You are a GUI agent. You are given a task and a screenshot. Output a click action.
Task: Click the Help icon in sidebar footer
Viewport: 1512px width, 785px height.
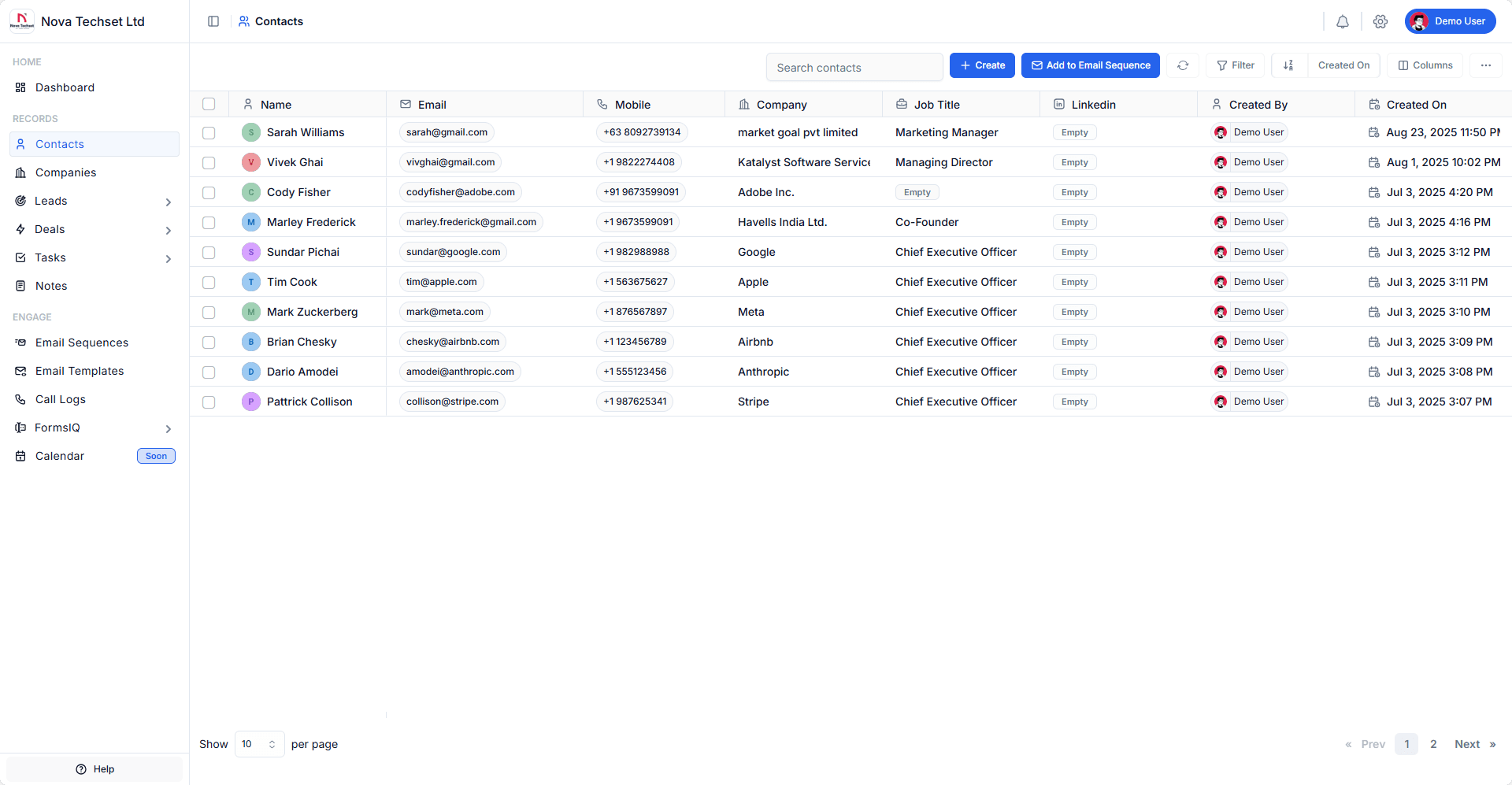click(x=81, y=769)
